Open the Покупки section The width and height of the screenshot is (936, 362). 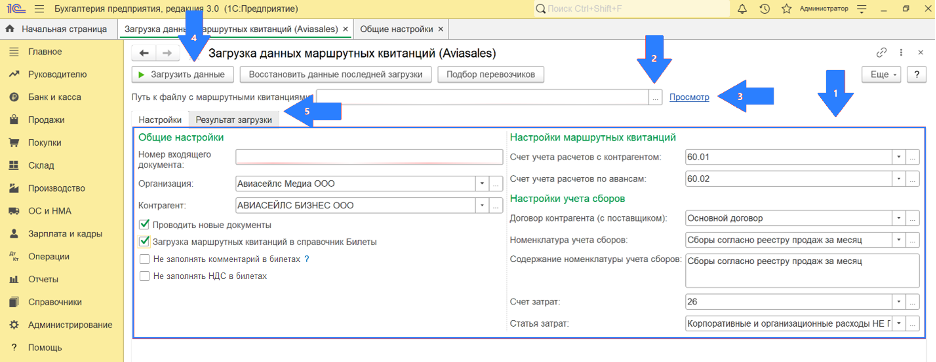45,143
